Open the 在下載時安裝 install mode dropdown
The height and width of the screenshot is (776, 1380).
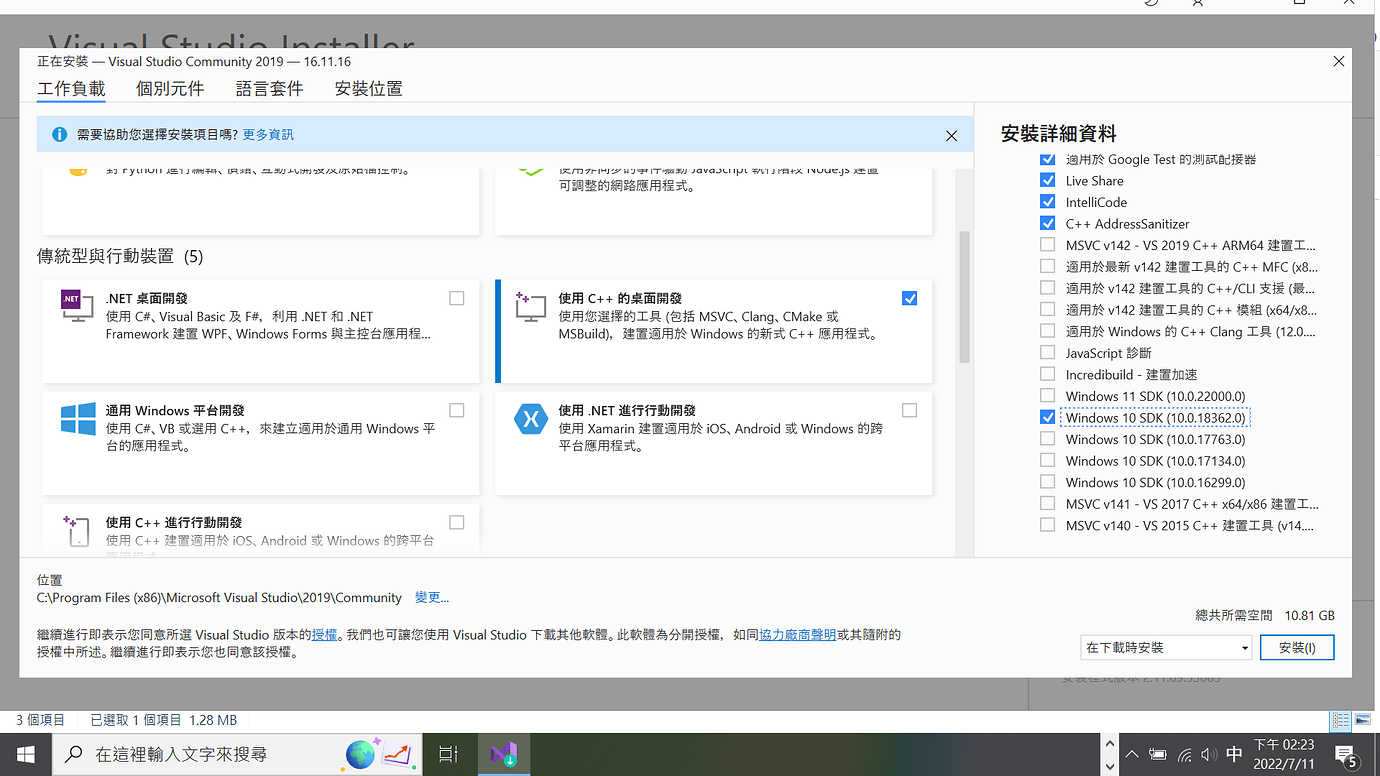(1166, 648)
